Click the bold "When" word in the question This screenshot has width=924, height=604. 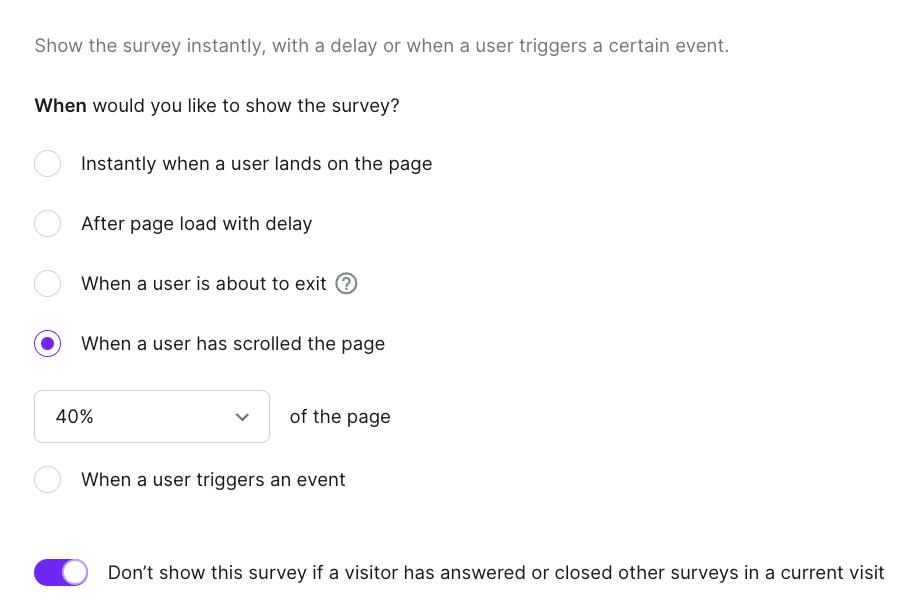coord(60,106)
